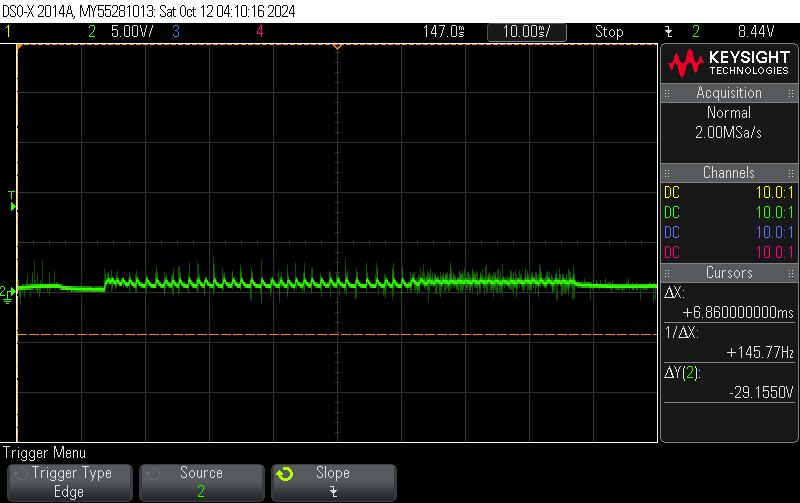Open the Acquisition panel header

tap(729, 93)
